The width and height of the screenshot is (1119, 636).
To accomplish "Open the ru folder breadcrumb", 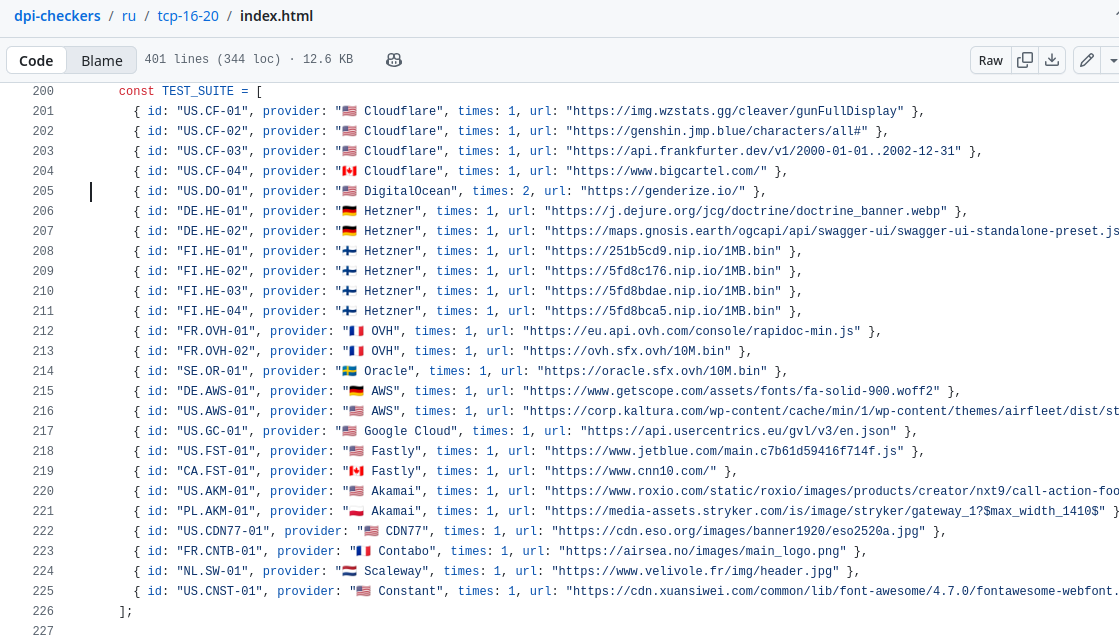I will click(x=129, y=16).
